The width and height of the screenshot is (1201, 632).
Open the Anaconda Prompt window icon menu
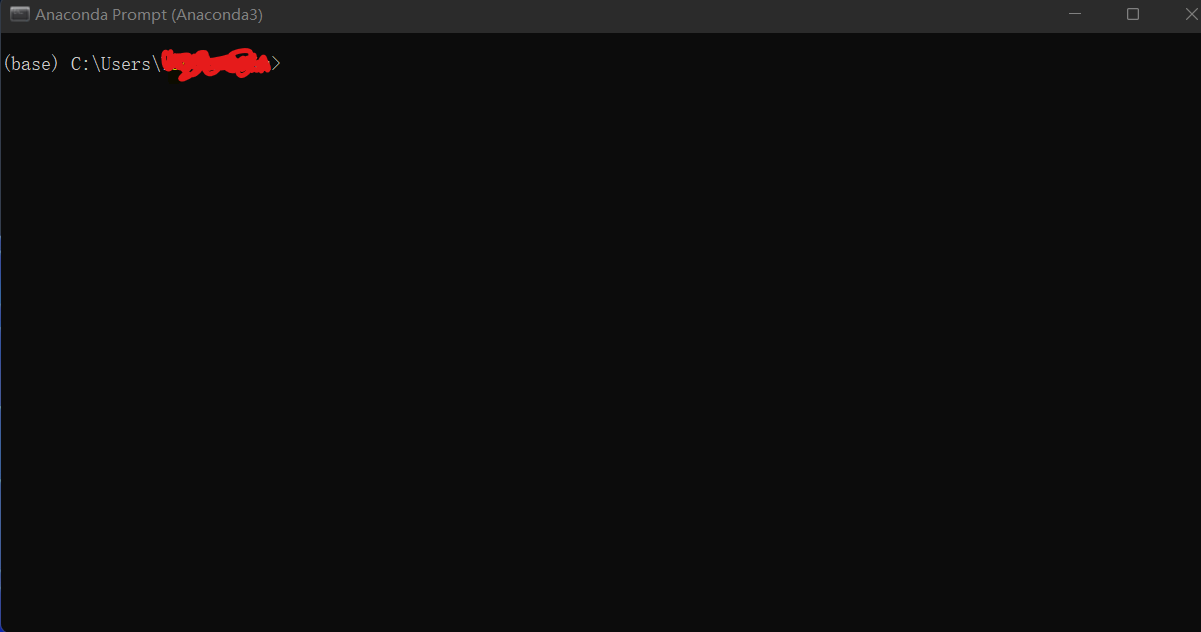(x=19, y=15)
